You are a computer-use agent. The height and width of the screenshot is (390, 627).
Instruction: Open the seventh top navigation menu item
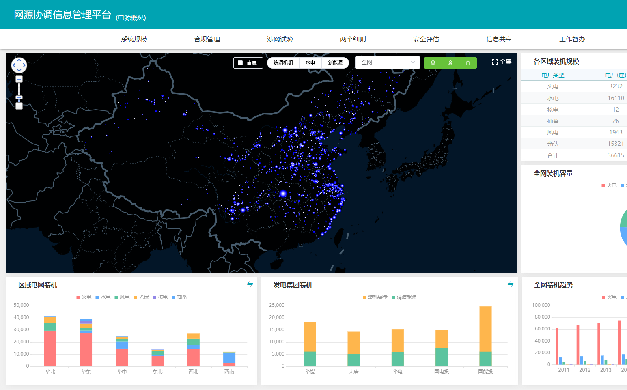[572, 39]
